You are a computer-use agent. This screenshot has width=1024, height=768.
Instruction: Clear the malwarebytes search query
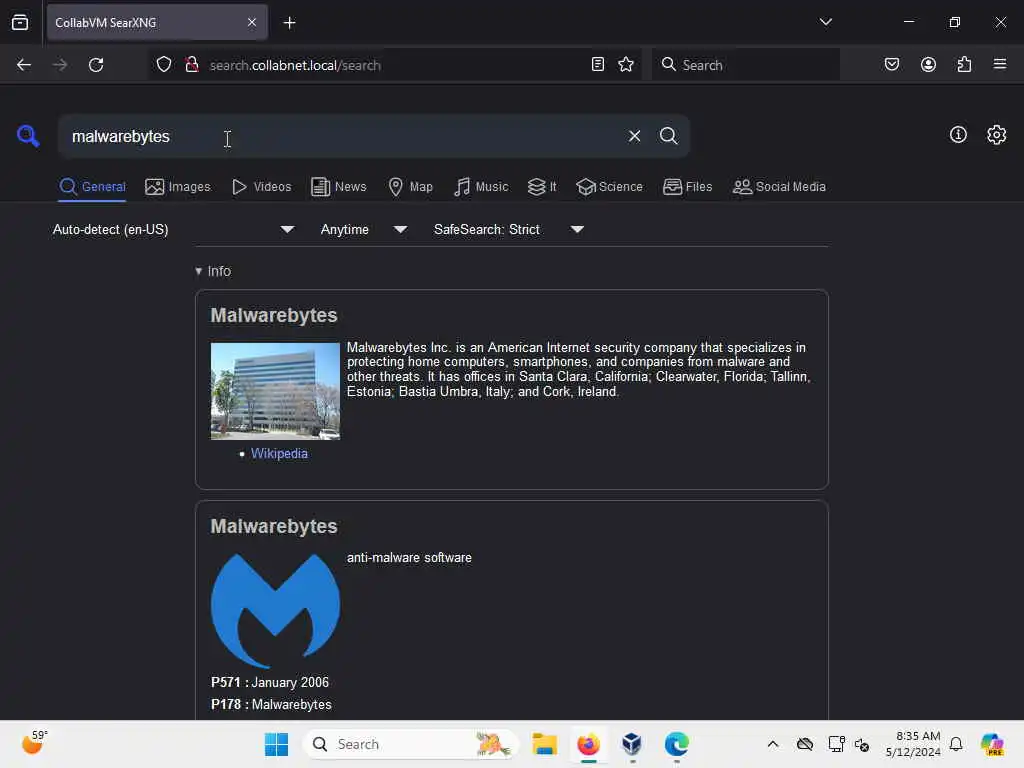(634, 136)
